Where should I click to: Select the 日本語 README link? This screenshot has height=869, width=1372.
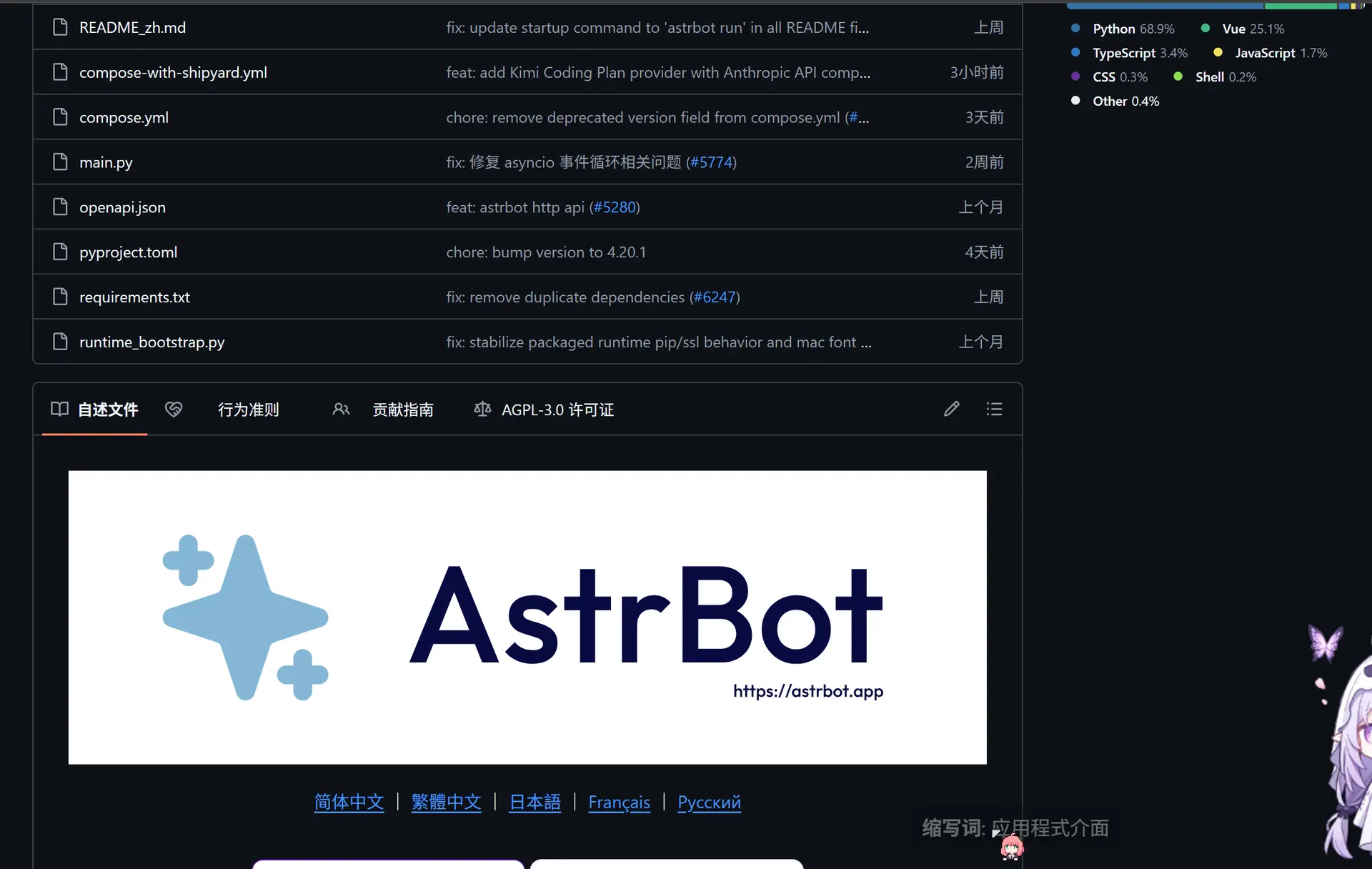pos(535,802)
